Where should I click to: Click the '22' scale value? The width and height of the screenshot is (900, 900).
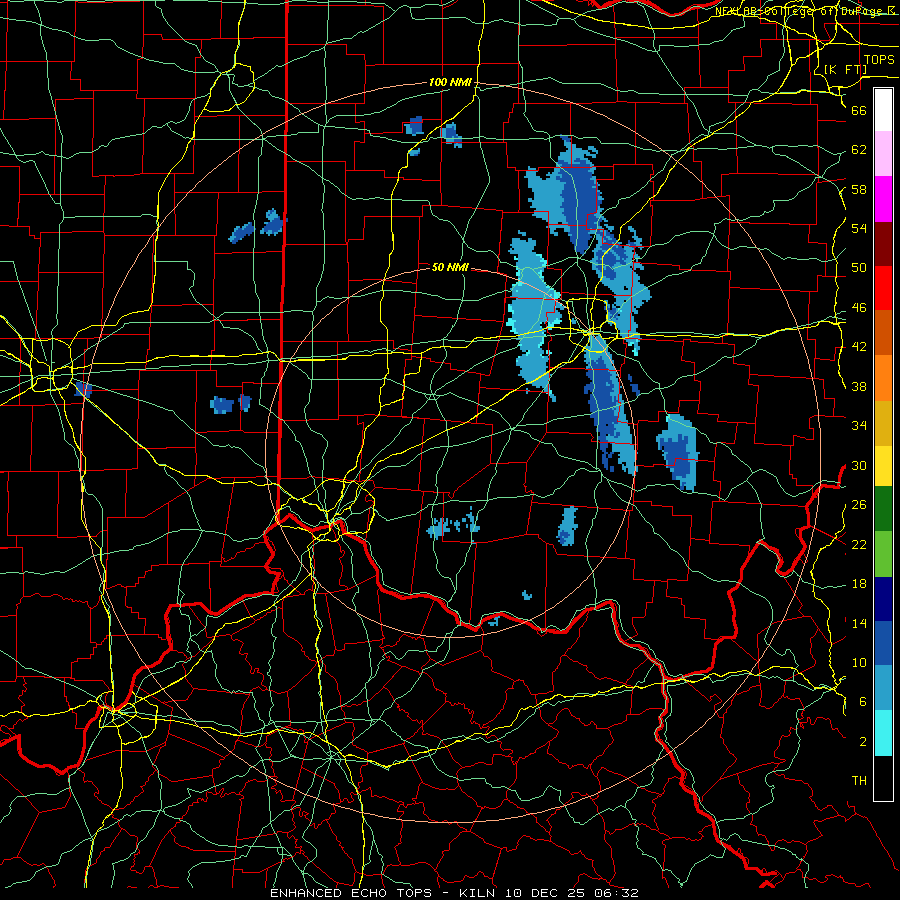[859, 544]
